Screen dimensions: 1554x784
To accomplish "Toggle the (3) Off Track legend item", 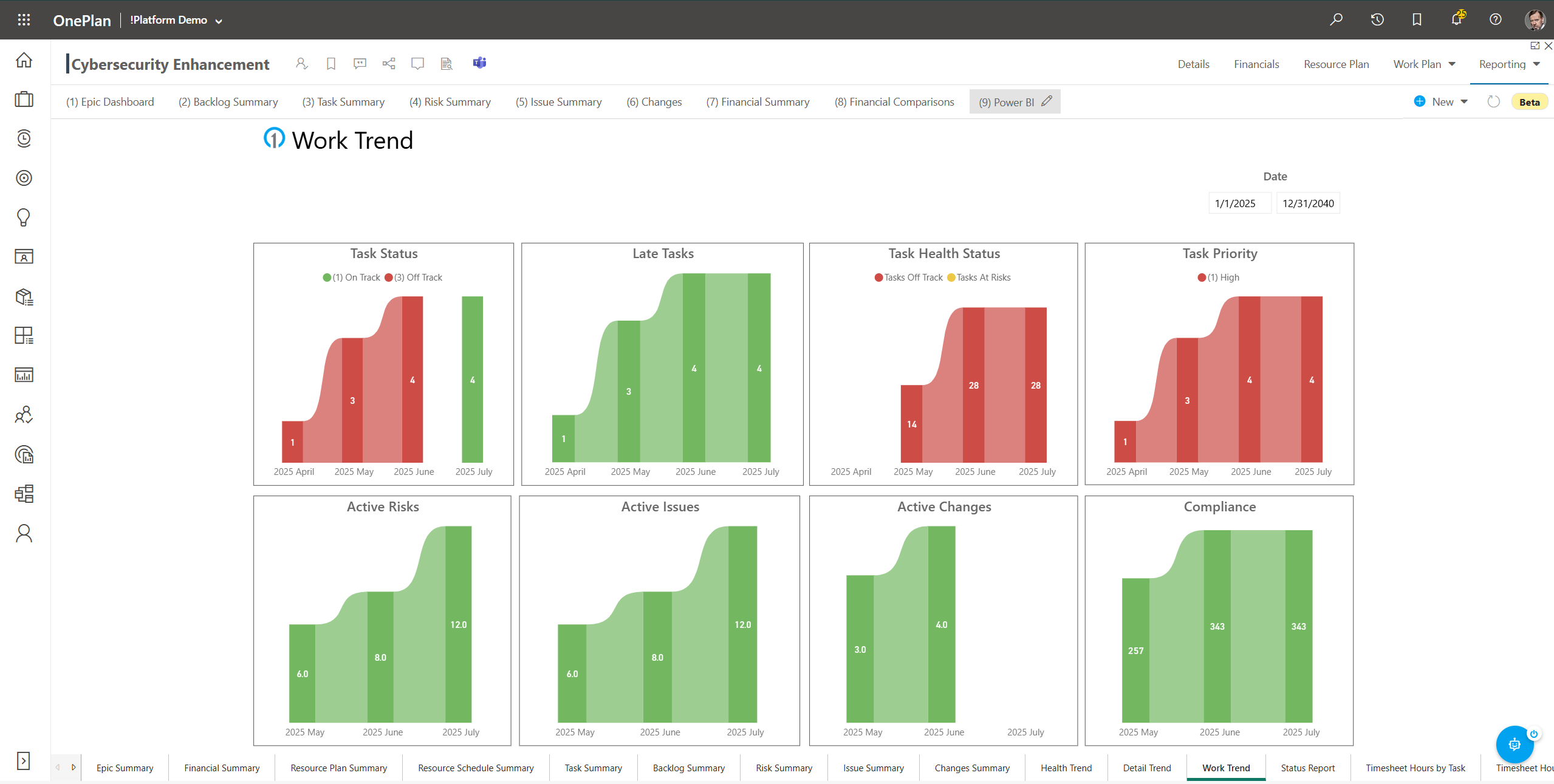I will [x=414, y=278].
